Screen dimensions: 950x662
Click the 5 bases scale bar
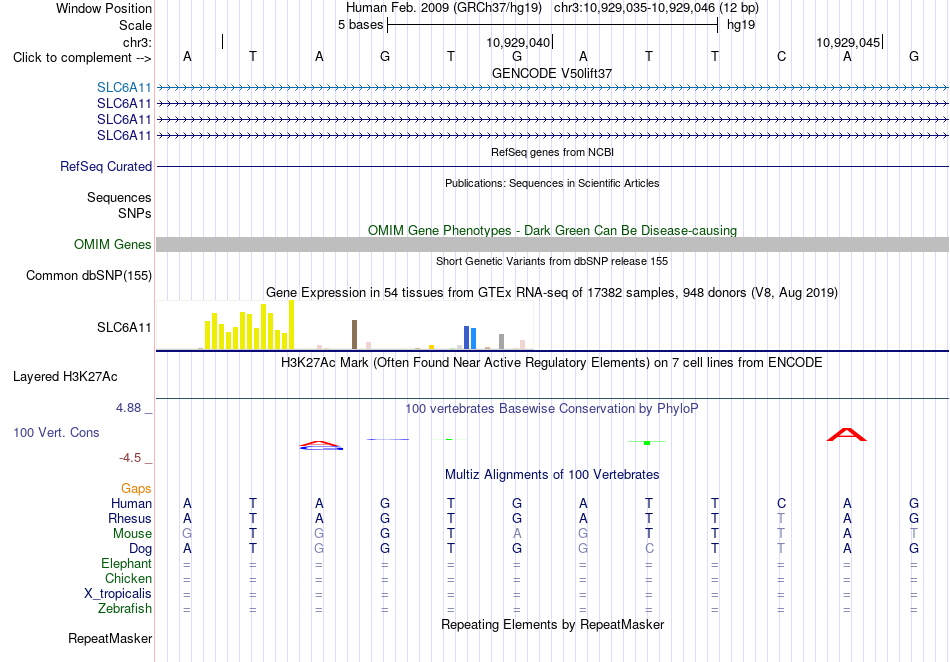pyautogui.click(x=552, y=25)
